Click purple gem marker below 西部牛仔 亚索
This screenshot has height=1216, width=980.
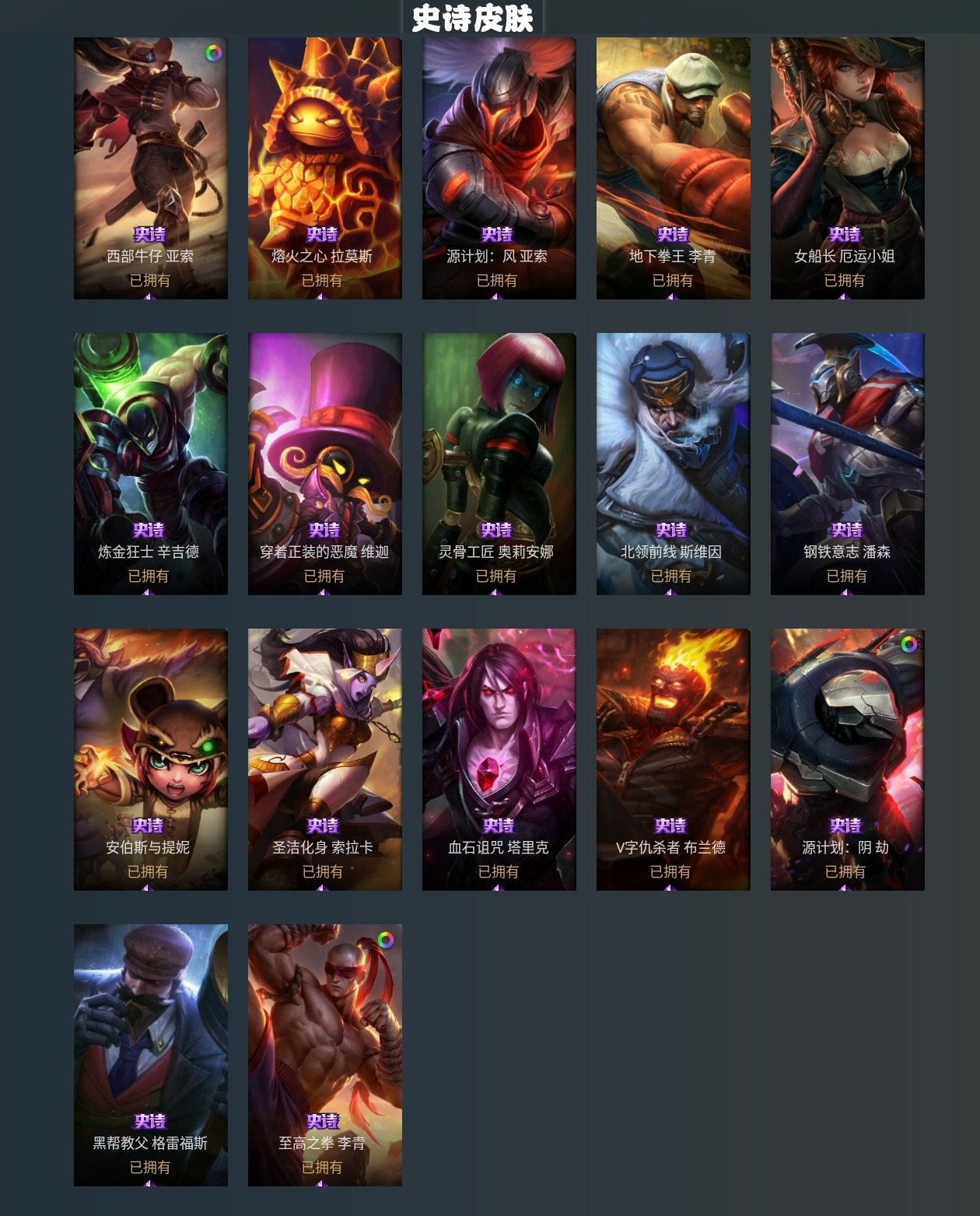149,296
